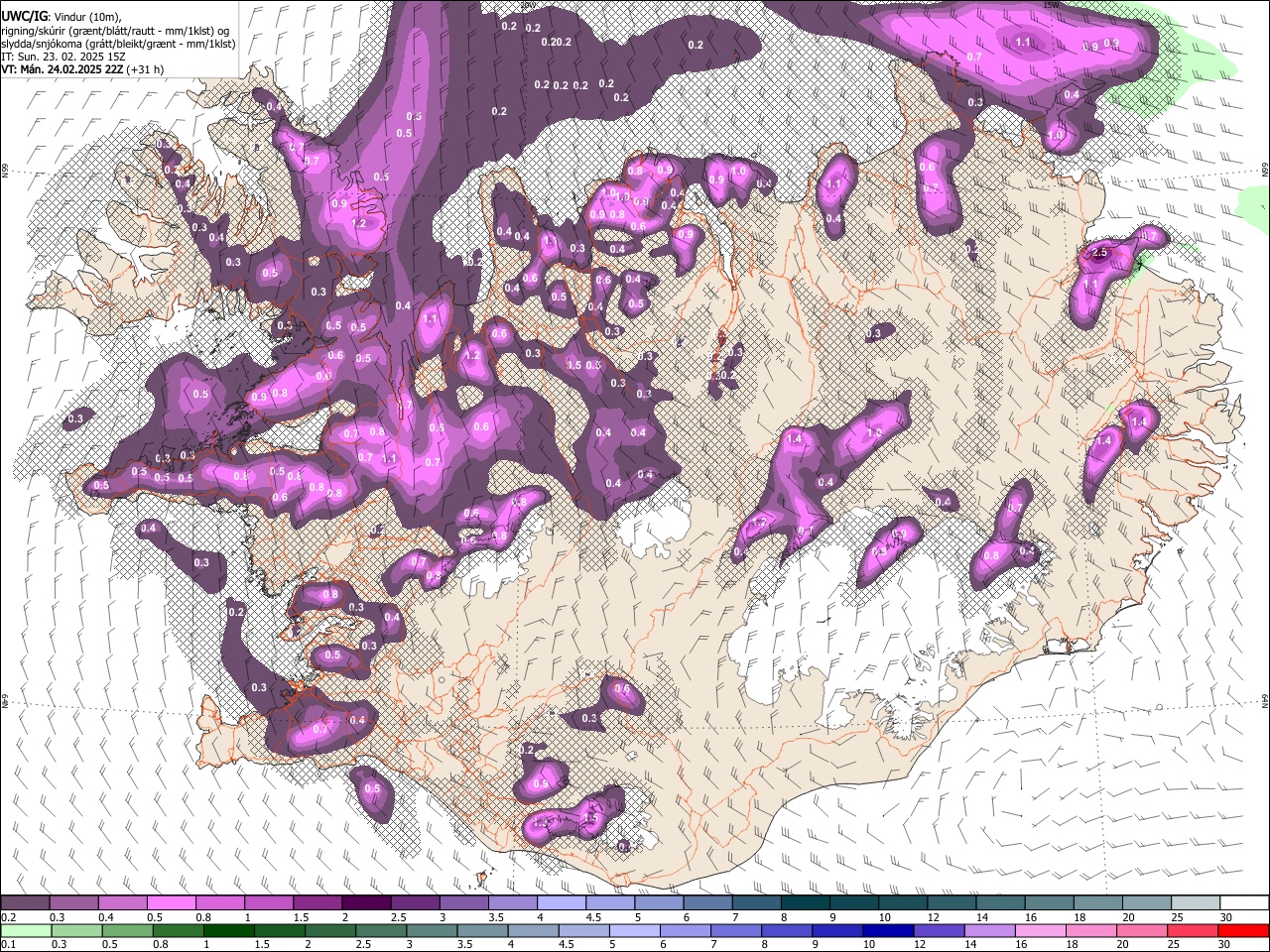This screenshot has height=952, width=1270.
Task: Select the pale lavender 4 swatch in upper legend
Action: click(561, 902)
